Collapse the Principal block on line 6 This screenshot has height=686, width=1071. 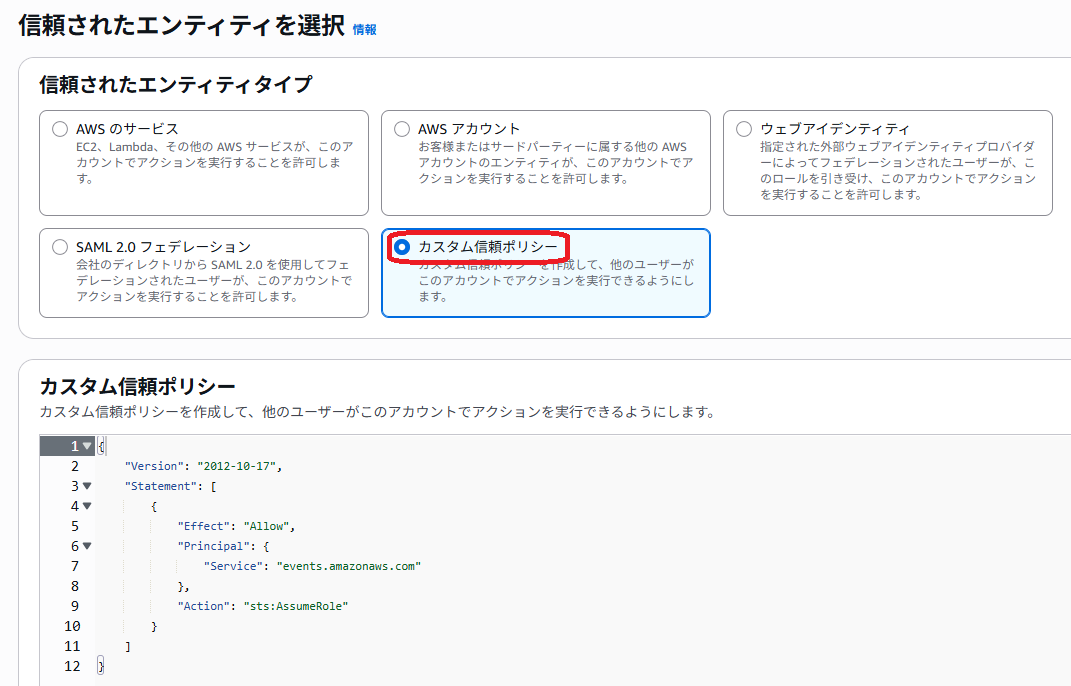point(86,545)
